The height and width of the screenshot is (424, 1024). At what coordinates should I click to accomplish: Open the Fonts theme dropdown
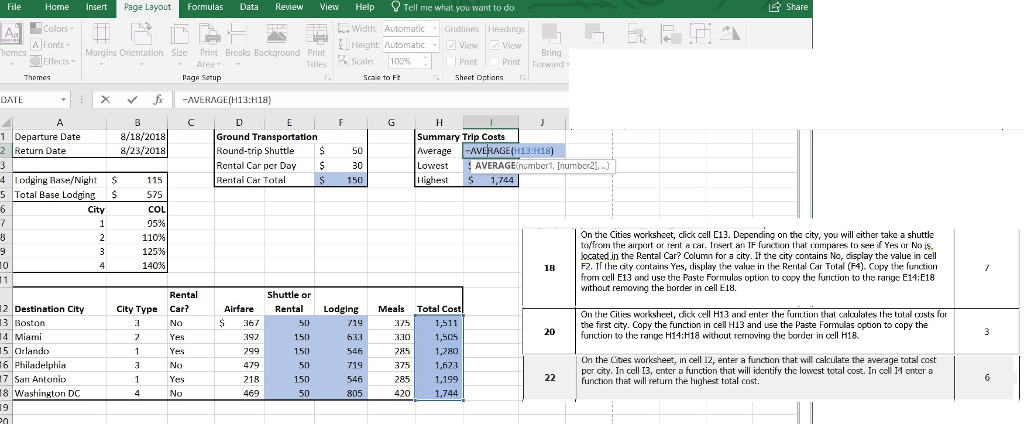(51, 45)
